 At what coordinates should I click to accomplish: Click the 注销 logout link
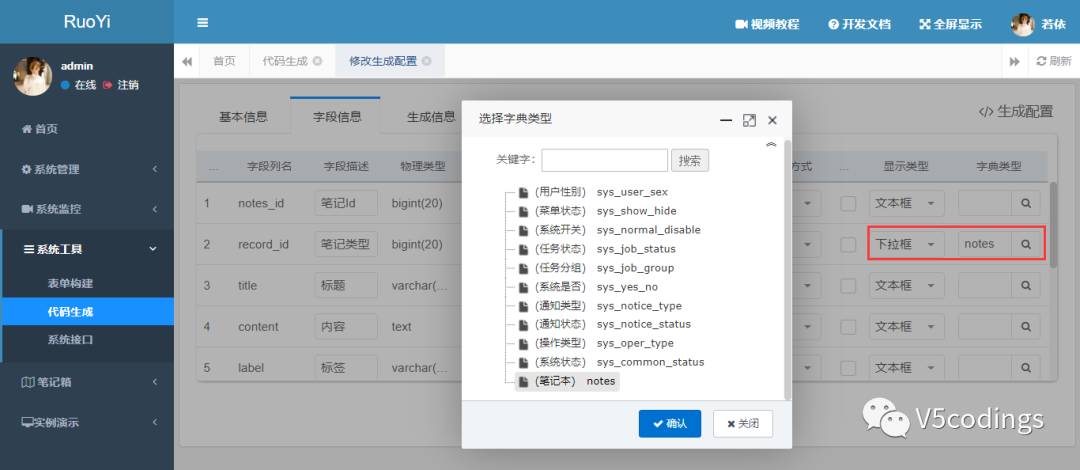(121, 85)
